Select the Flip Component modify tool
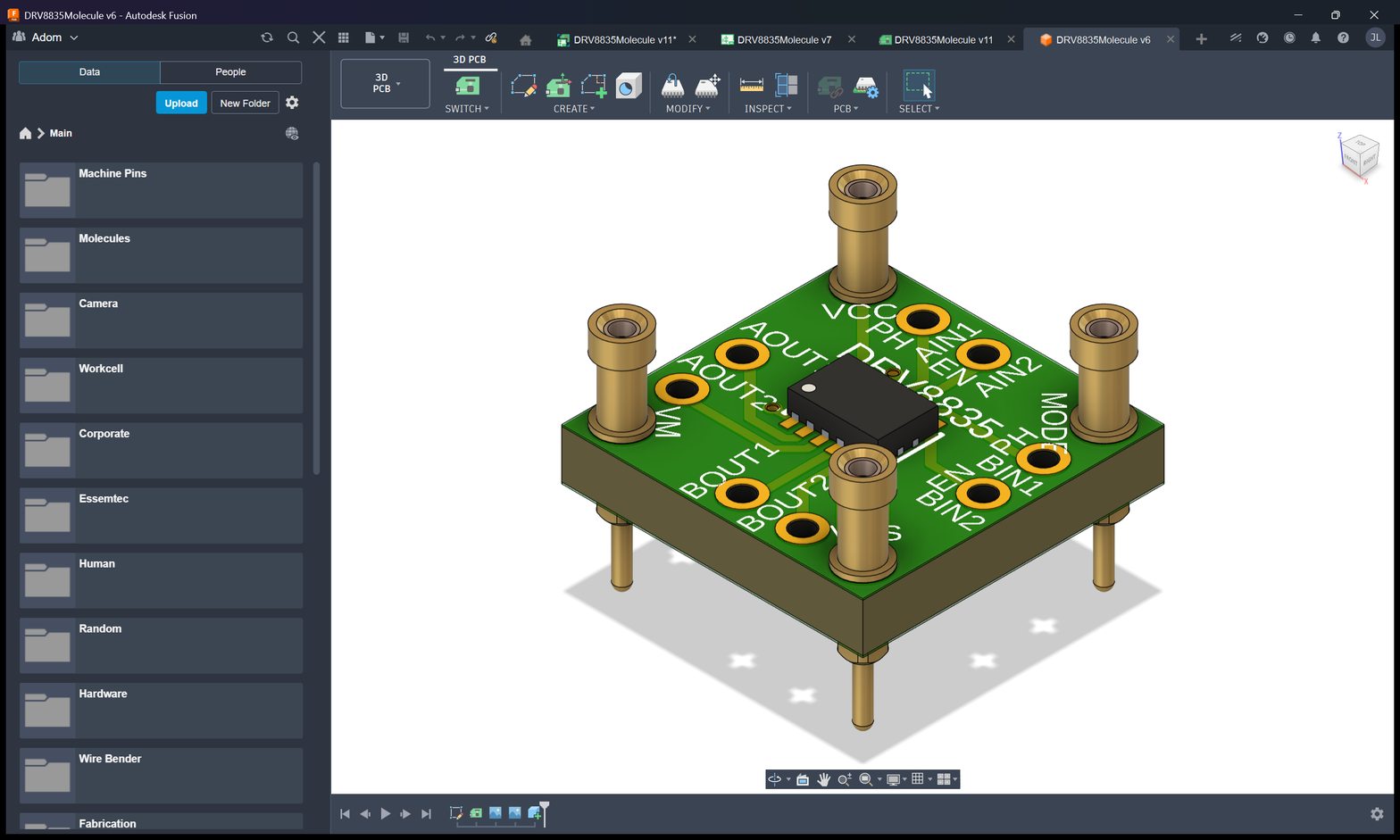 pyautogui.click(x=672, y=86)
